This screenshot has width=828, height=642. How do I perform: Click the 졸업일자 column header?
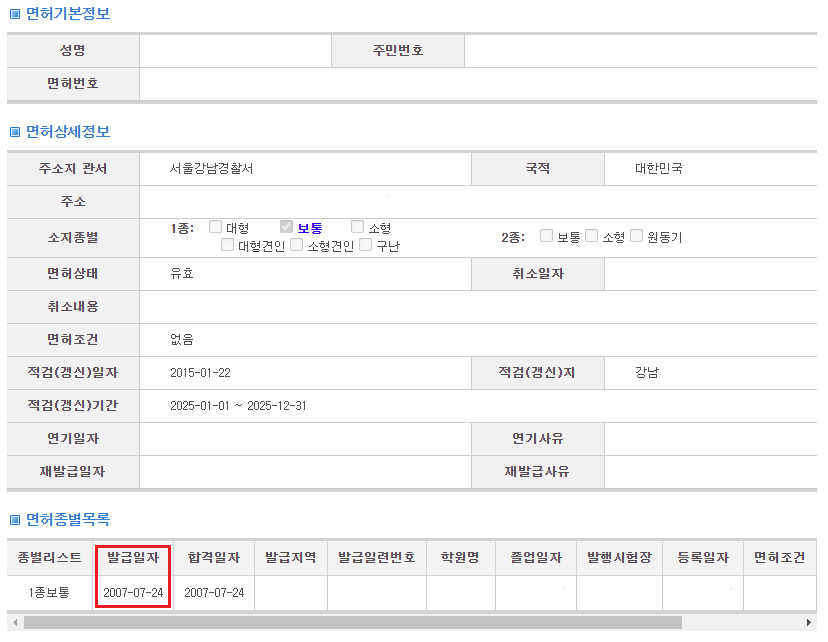[536, 558]
